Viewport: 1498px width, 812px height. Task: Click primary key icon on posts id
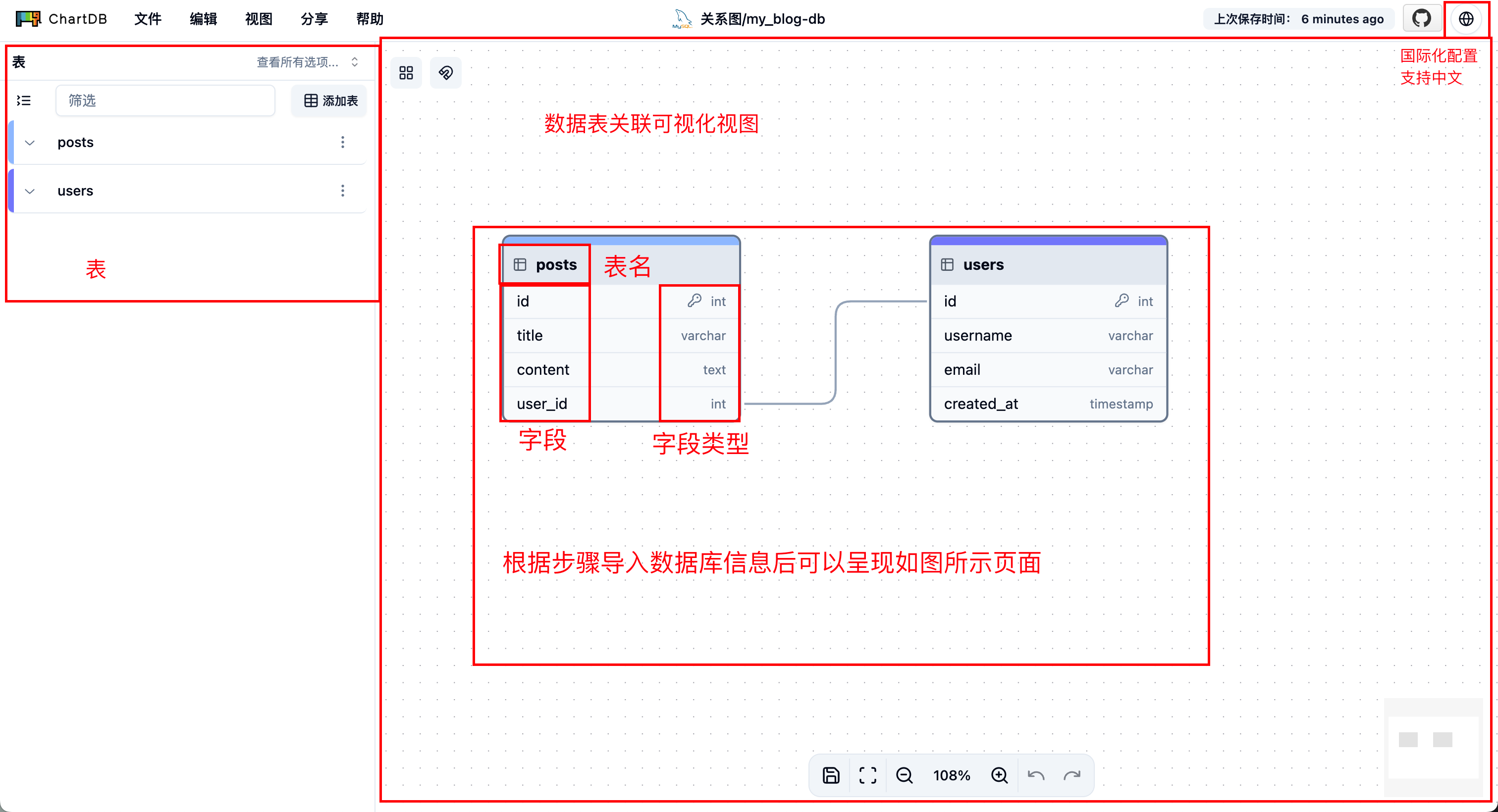click(x=695, y=301)
